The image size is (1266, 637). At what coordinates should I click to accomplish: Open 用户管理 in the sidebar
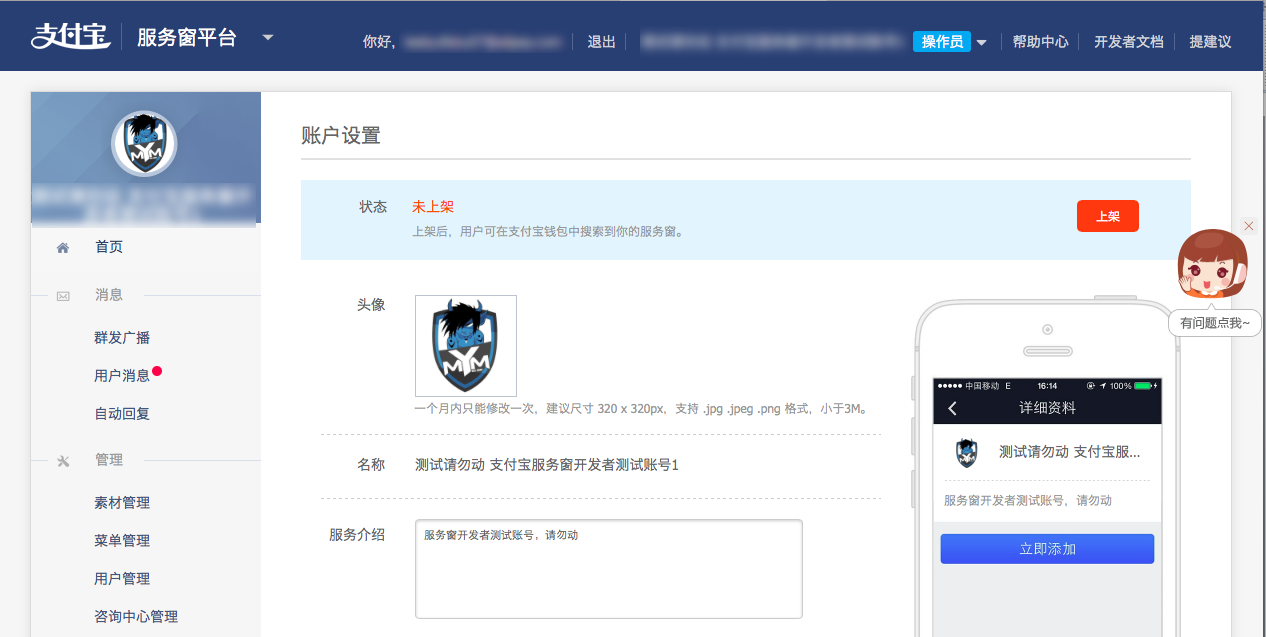pyautogui.click(x=122, y=579)
